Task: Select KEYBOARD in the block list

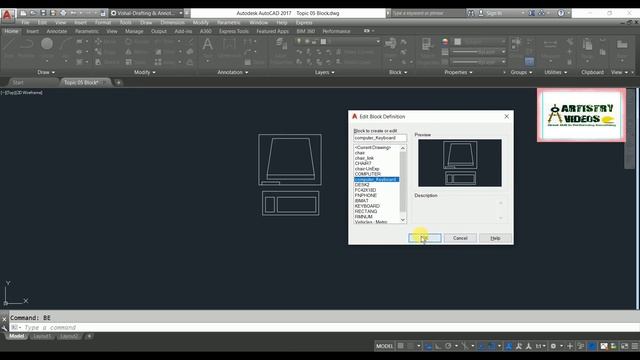Action: pos(367,206)
